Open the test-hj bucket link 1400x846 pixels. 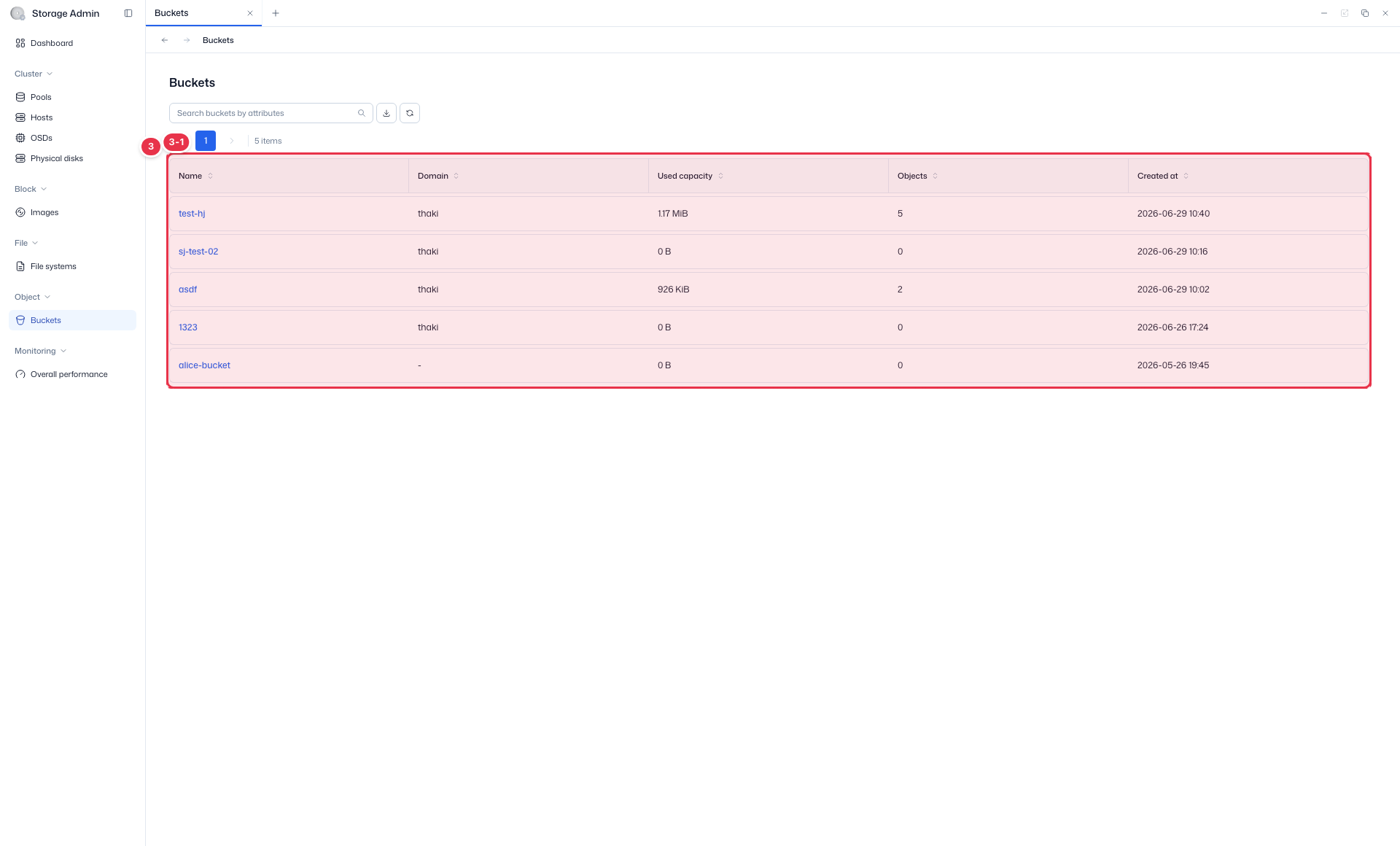click(x=192, y=214)
